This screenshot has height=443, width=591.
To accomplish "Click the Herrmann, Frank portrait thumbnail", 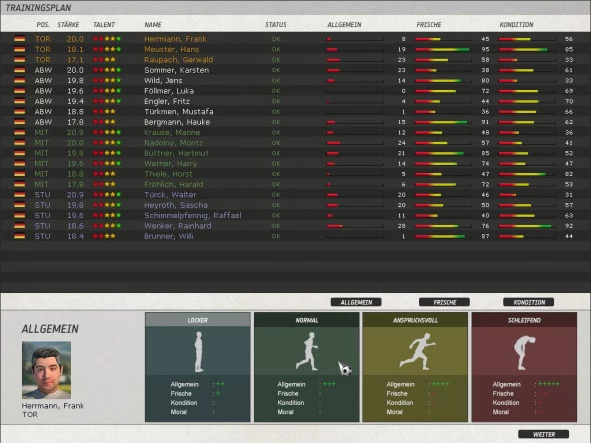I will [46, 370].
